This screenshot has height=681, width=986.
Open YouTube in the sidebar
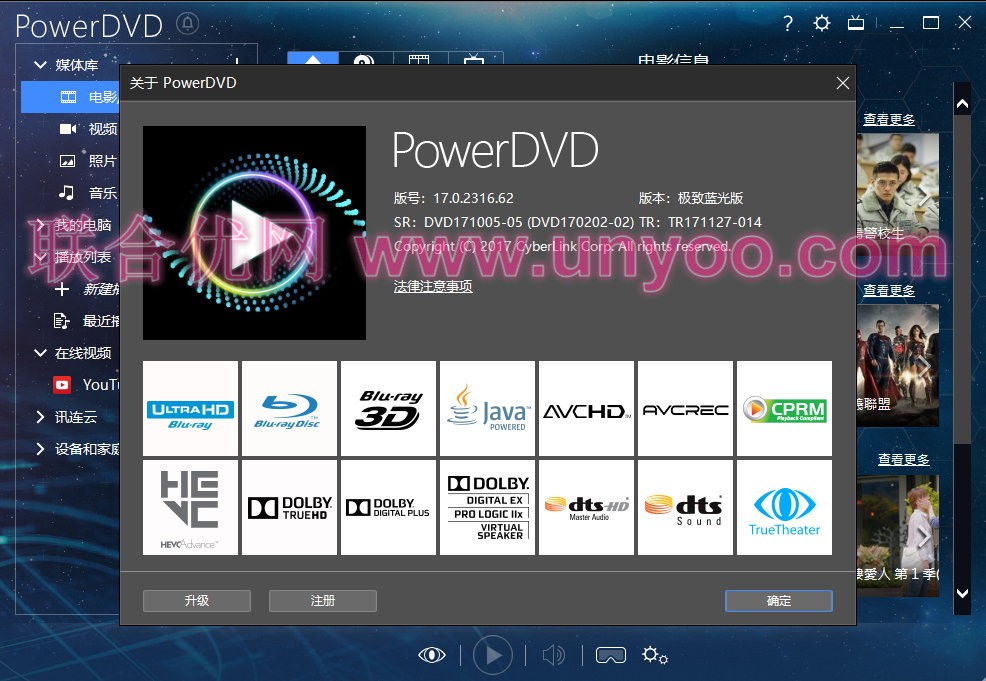tap(87, 385)
